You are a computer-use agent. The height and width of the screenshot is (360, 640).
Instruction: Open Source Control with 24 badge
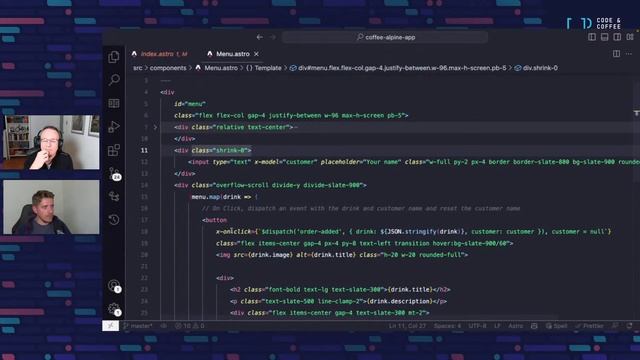point(115,174)
